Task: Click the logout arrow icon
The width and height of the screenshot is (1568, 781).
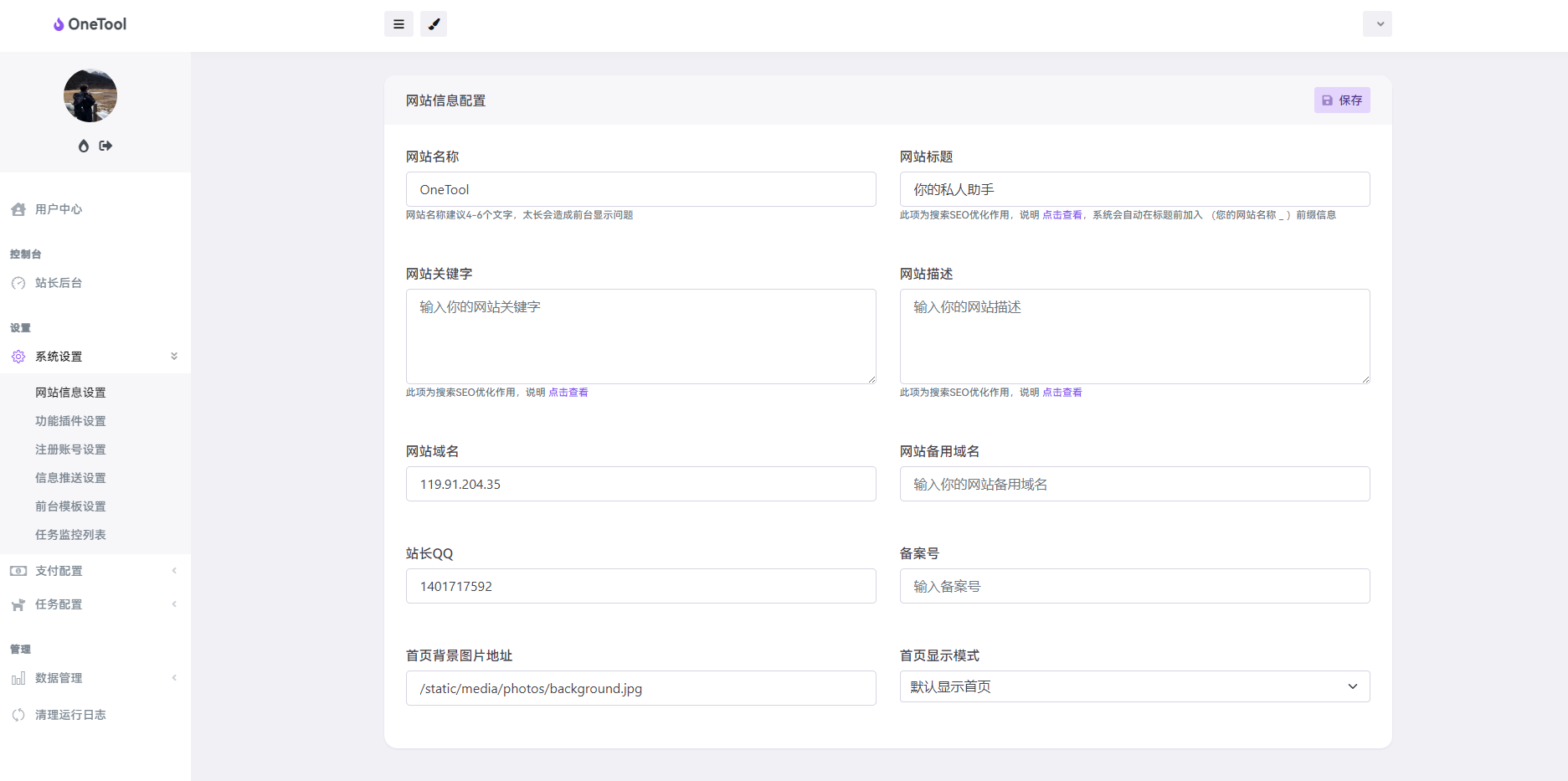Action: (105, 146)
